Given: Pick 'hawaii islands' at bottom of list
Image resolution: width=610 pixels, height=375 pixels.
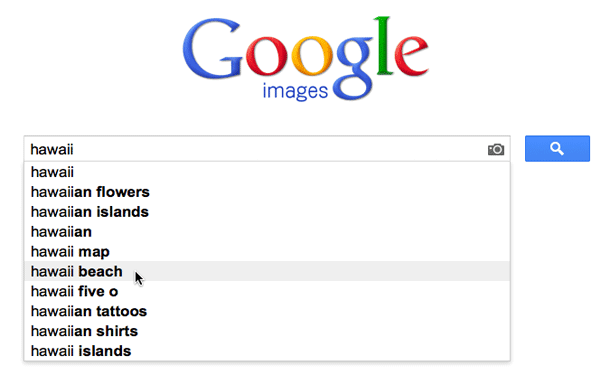Looking at the screenshot, I should (267, 350).
